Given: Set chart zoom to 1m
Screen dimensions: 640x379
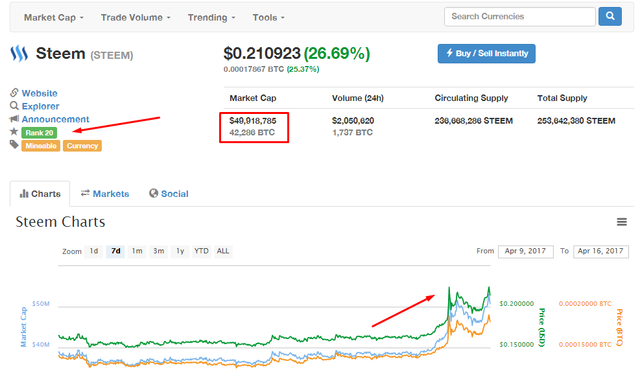Looking at the screenshot, I should click(137, 251).
